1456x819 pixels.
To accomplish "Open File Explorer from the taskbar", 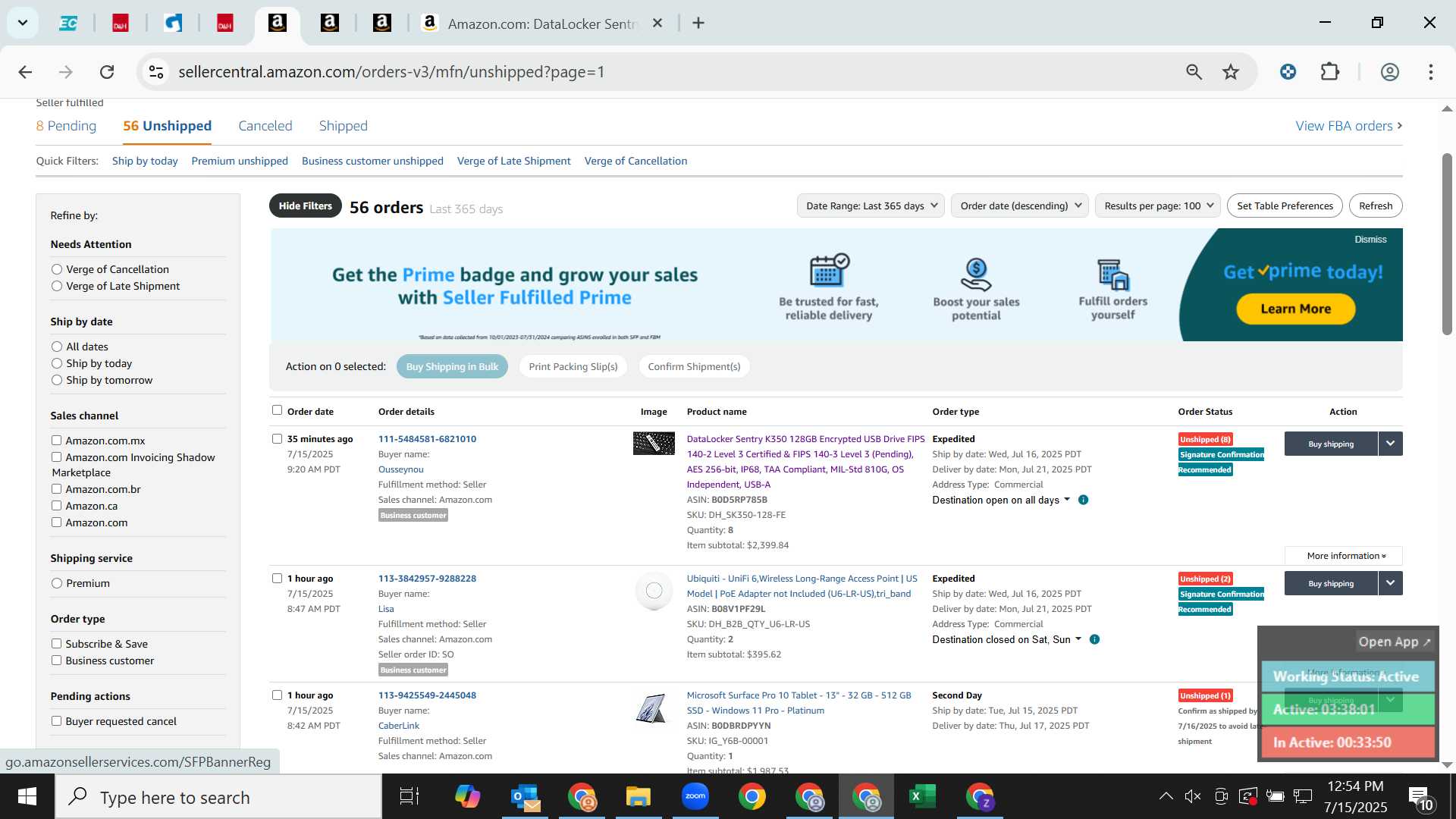I will point(639,797).
